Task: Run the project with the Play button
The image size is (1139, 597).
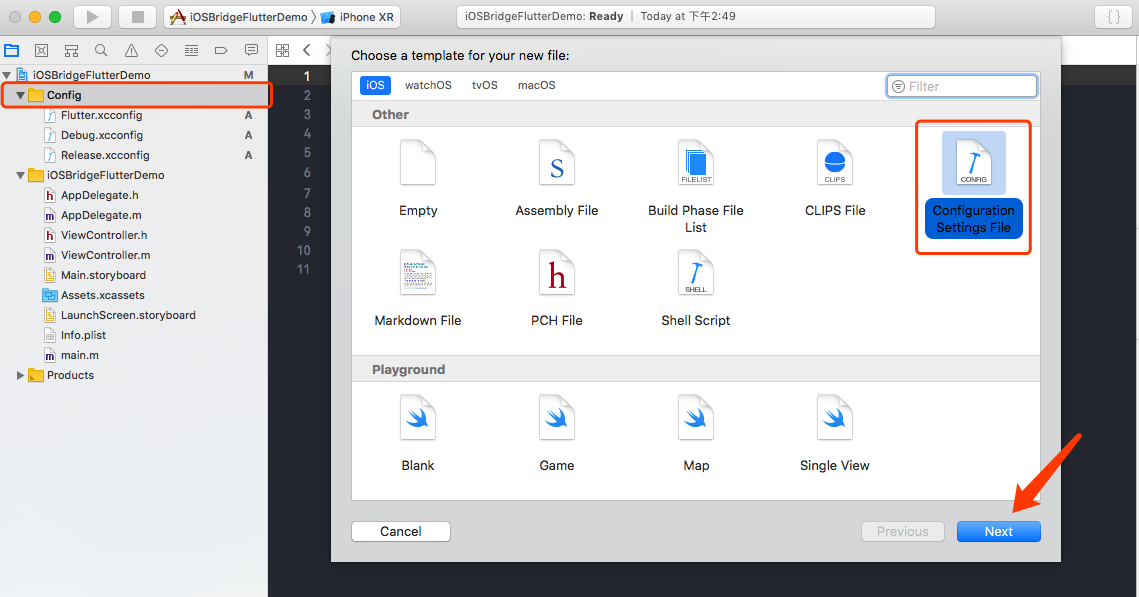Action: (x=92, y=17)
